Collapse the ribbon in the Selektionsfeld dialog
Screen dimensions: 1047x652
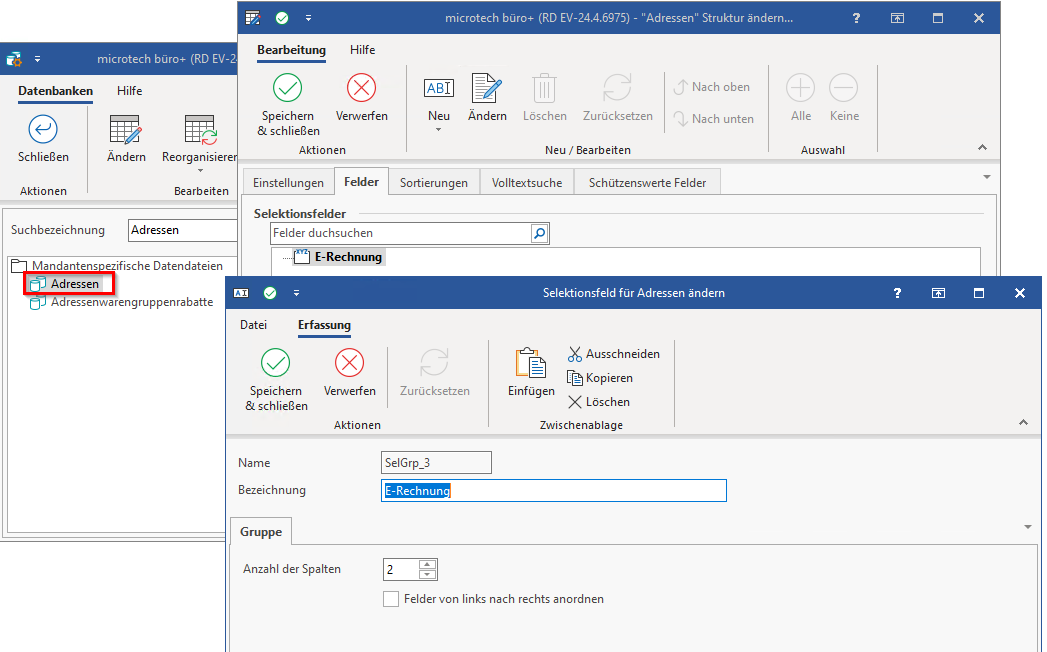1023,423
